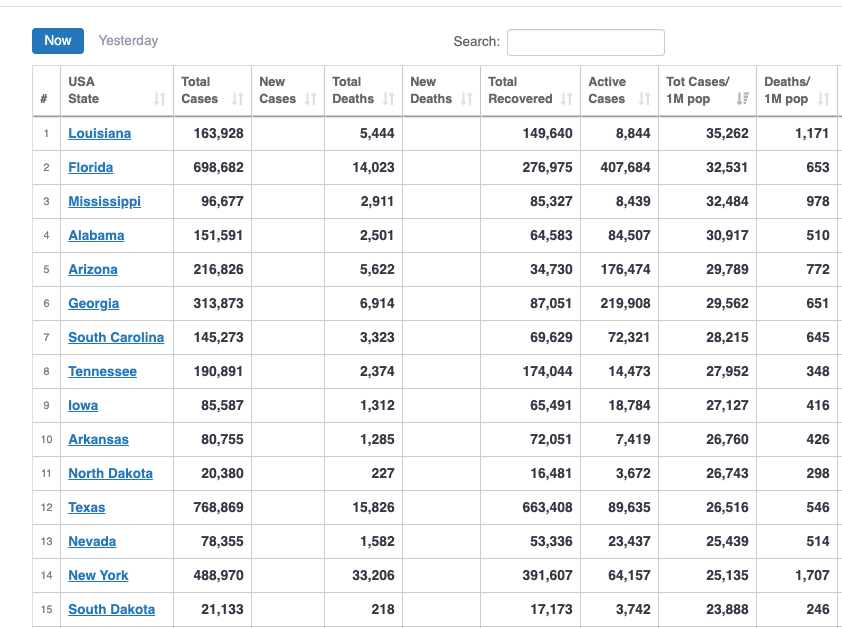The height and width of the screenshot is (628, 842).
Task: Open the Florida link
Action: pos(91,168)
